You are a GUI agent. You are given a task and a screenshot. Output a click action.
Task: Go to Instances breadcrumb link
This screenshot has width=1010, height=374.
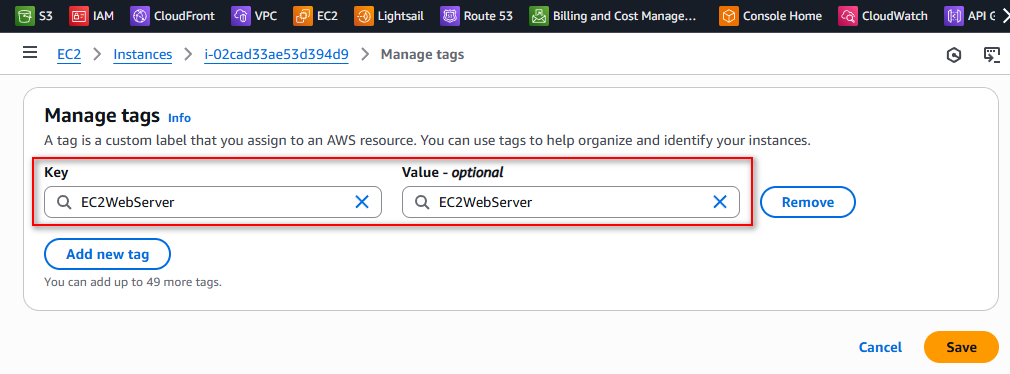tap(143, 55)
